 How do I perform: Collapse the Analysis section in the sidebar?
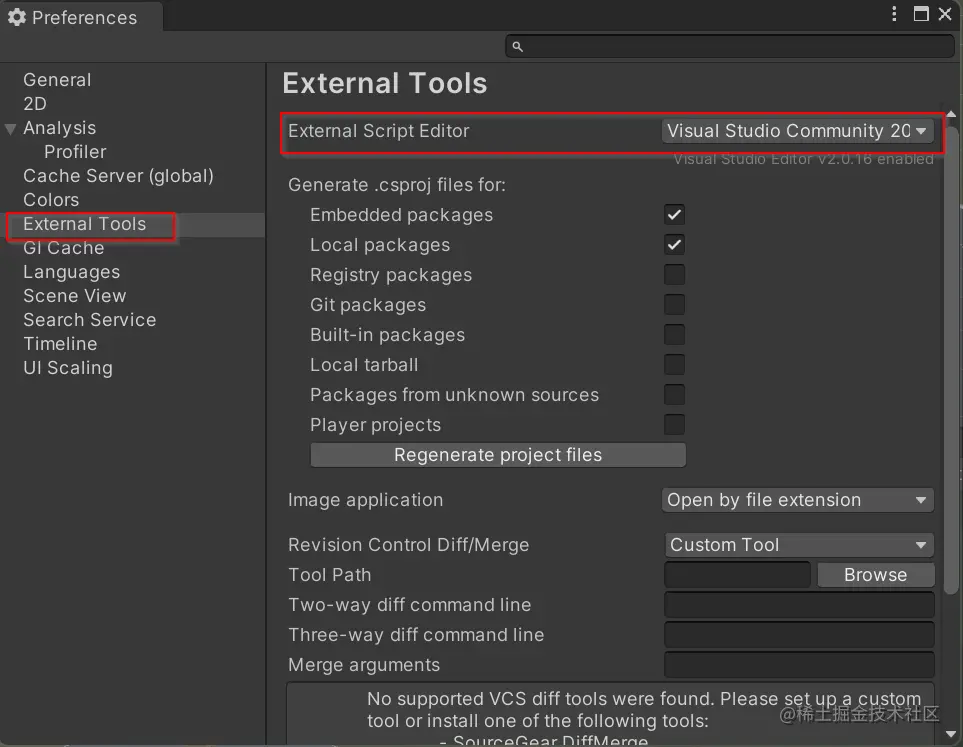point(10,127)
